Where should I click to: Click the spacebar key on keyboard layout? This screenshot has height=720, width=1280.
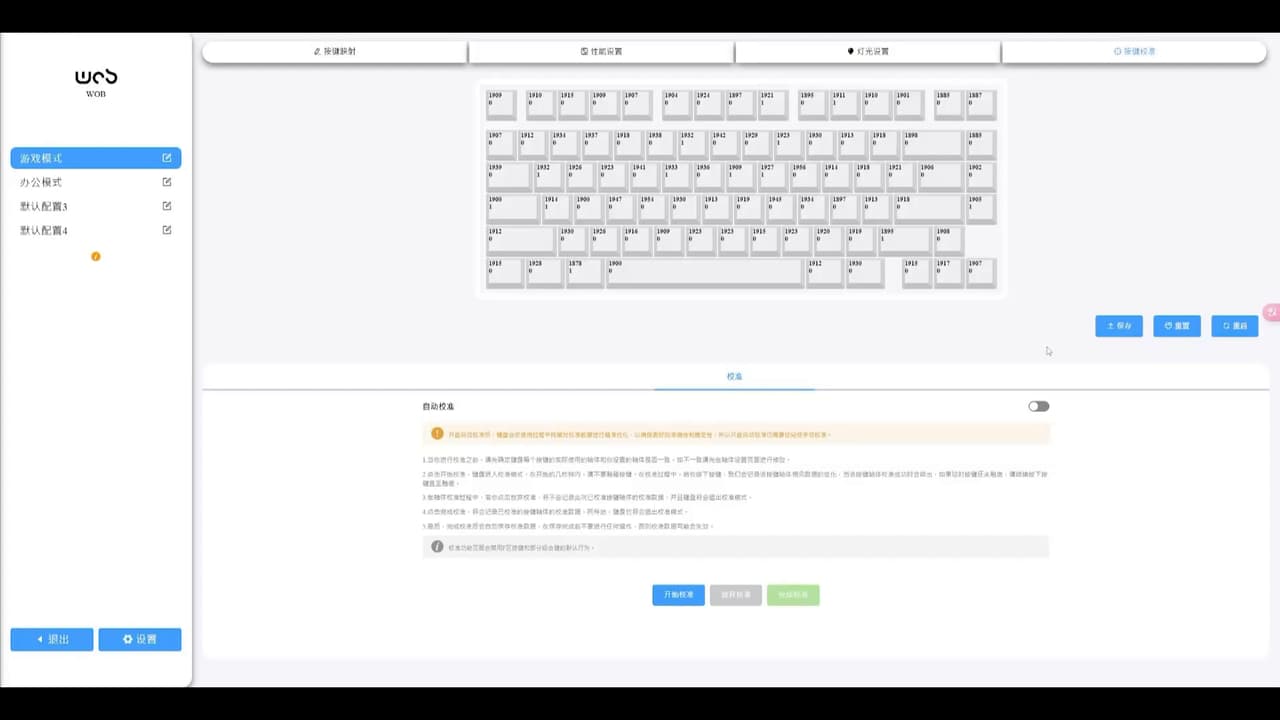click(x=704, y=273)
